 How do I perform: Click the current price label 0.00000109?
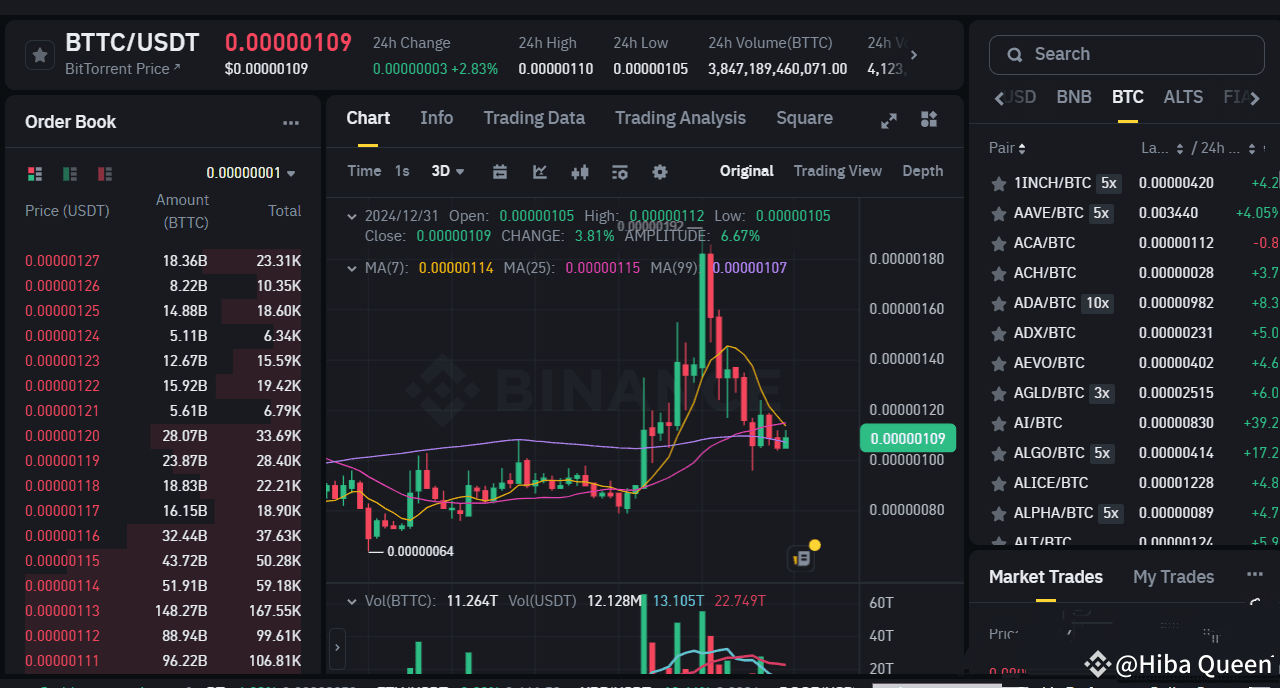point(908,438)
